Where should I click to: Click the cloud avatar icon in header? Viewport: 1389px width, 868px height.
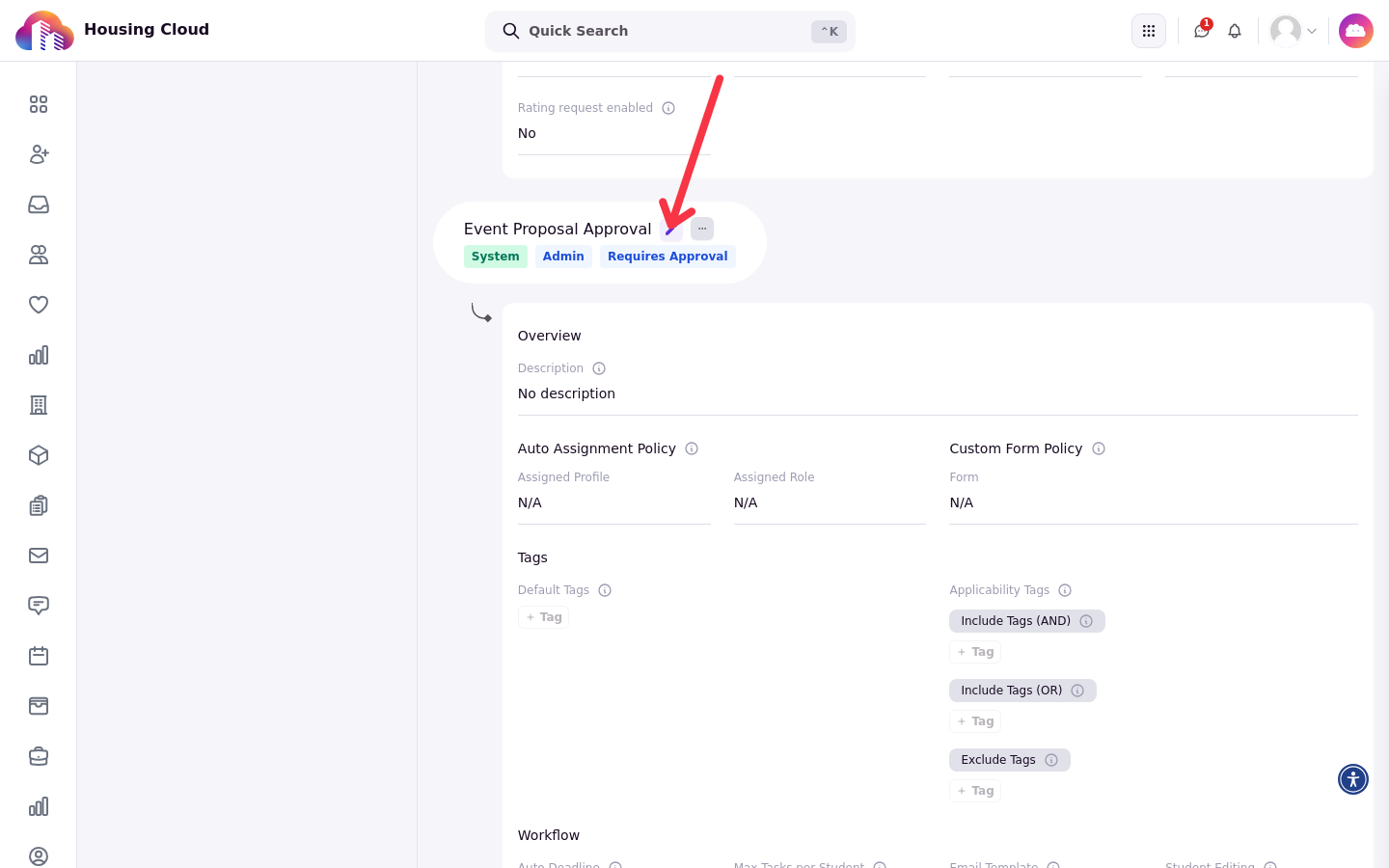point(1356,31)
